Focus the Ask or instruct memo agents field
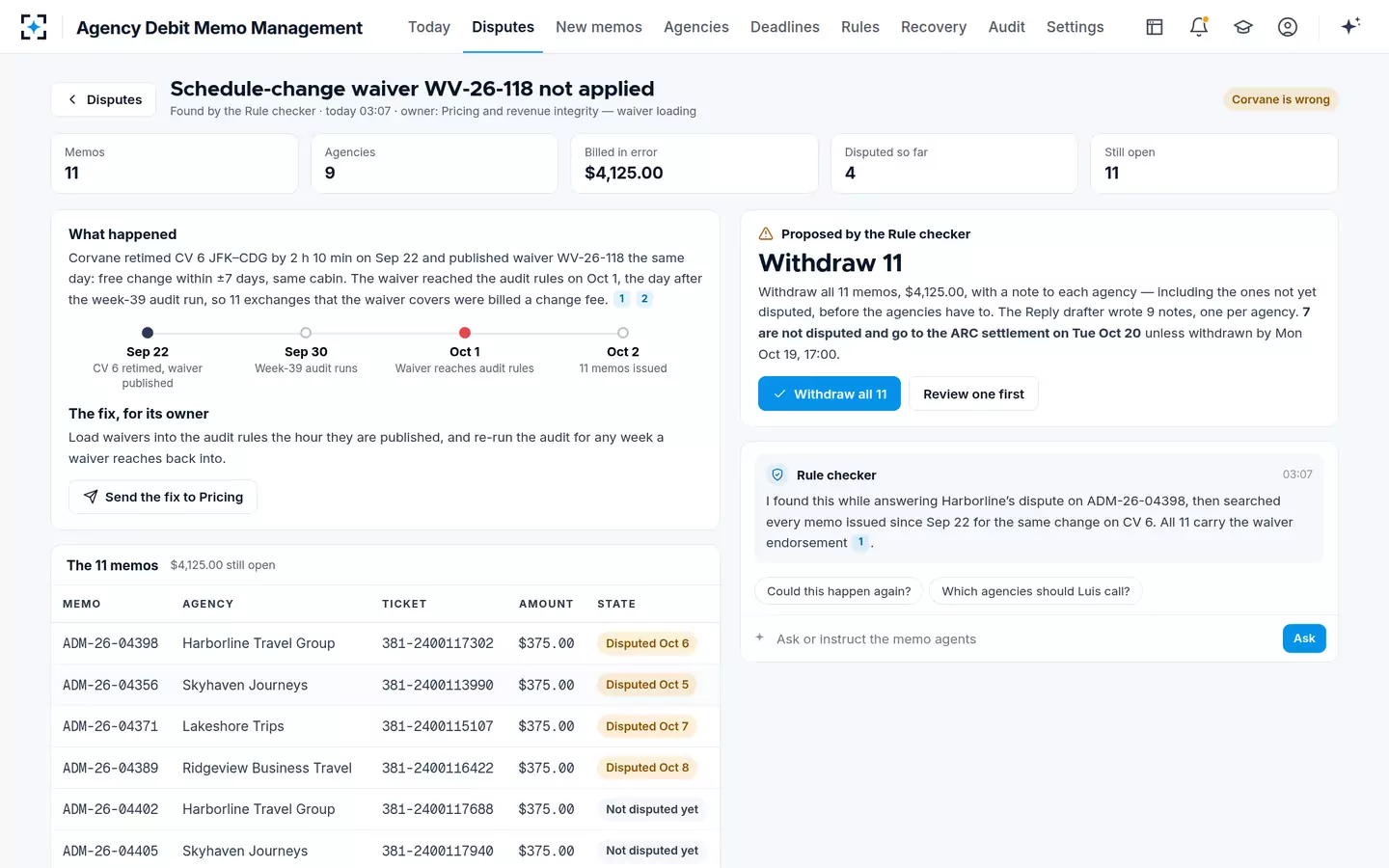This screenshot has height=868, width=1389. click(x=1022, y=638)
